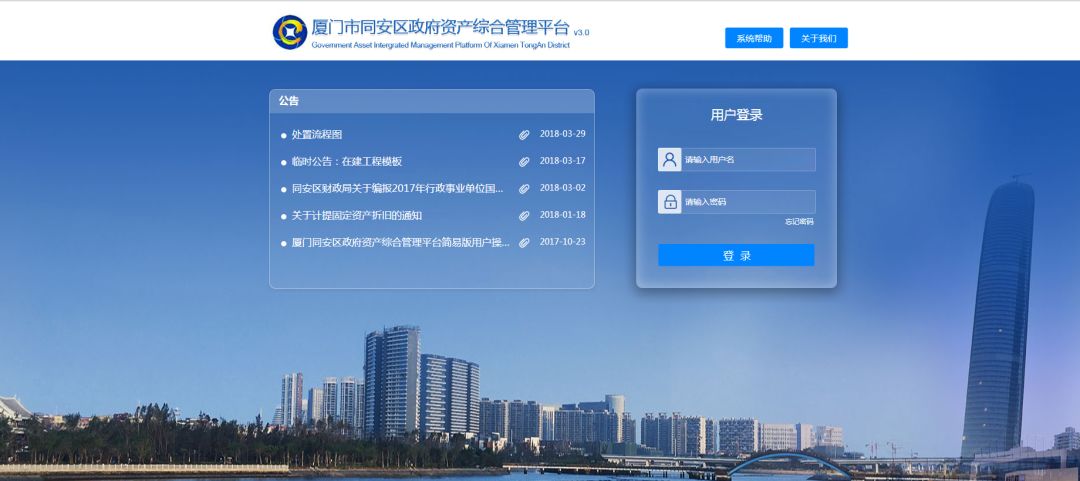Click the platform logo emblem in the header

pos(290,32)
